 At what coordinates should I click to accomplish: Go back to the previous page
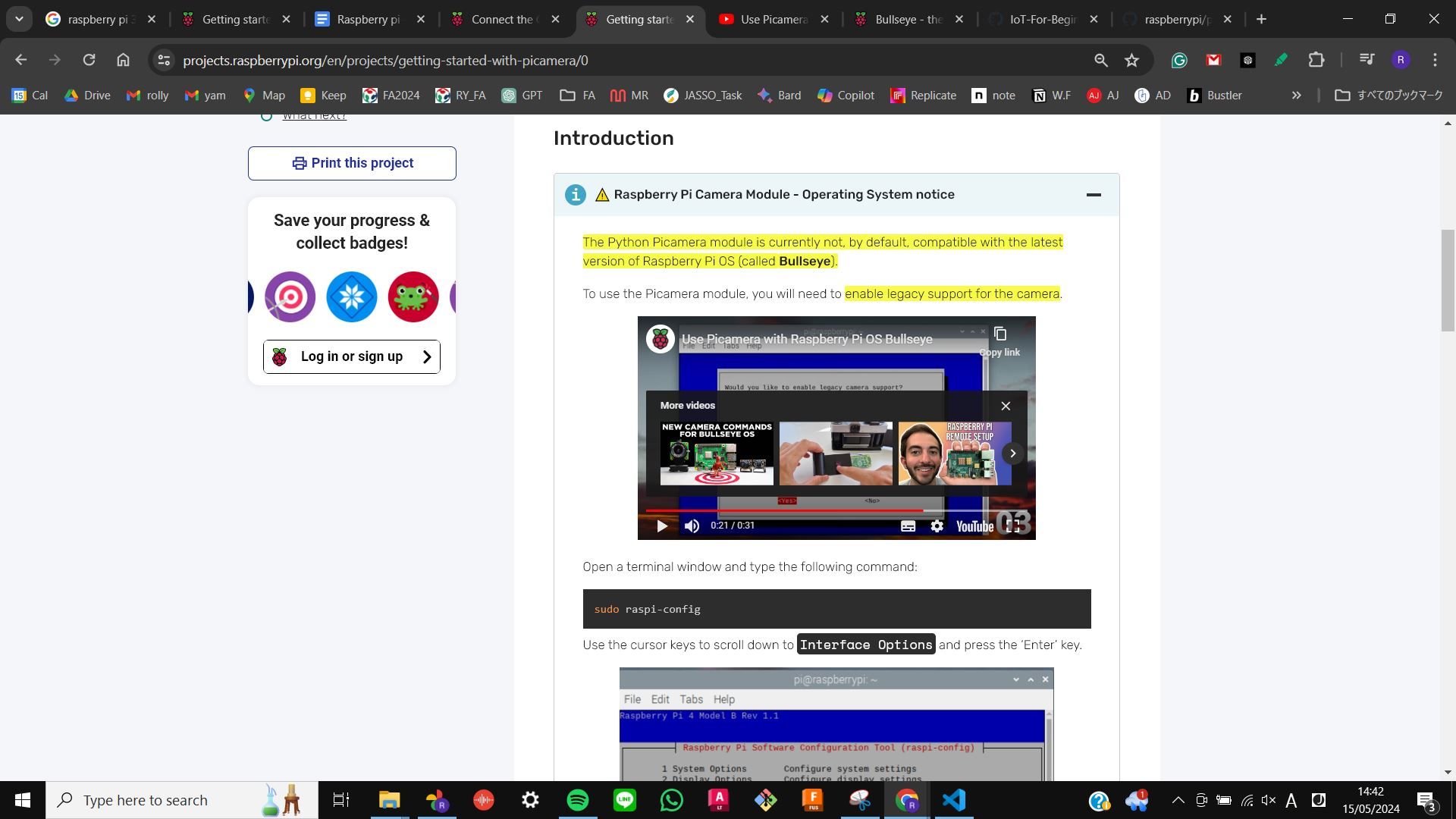coord(20,60)
